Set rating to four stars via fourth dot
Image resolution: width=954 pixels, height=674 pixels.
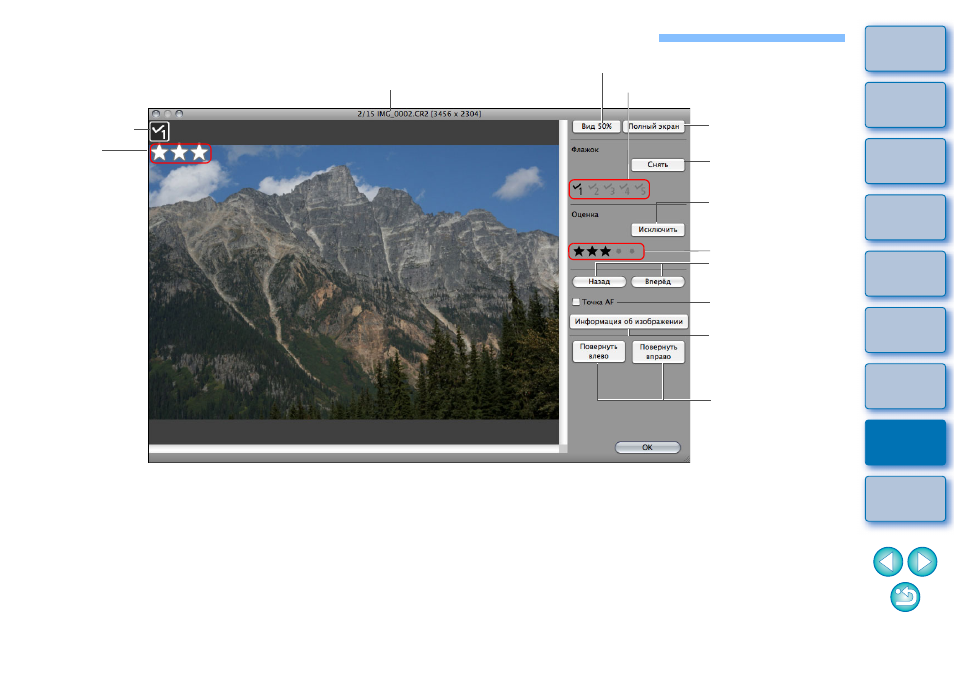click(x=619, y=251)
